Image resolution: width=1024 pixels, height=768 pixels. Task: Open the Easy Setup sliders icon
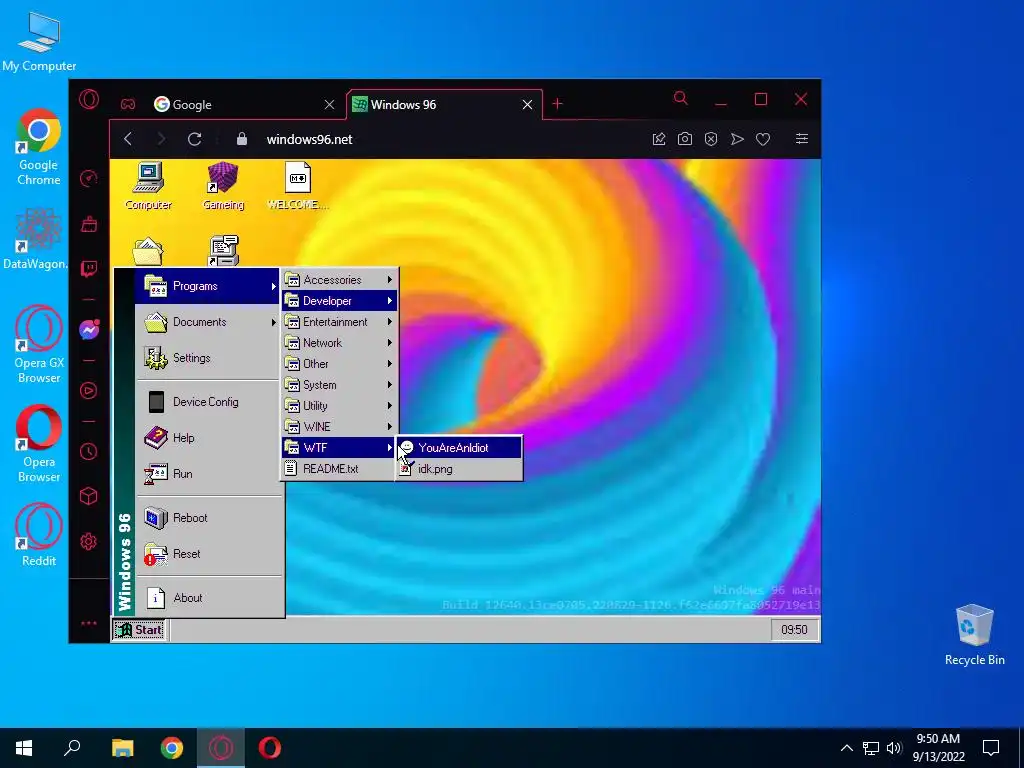[x=802, y=138]
